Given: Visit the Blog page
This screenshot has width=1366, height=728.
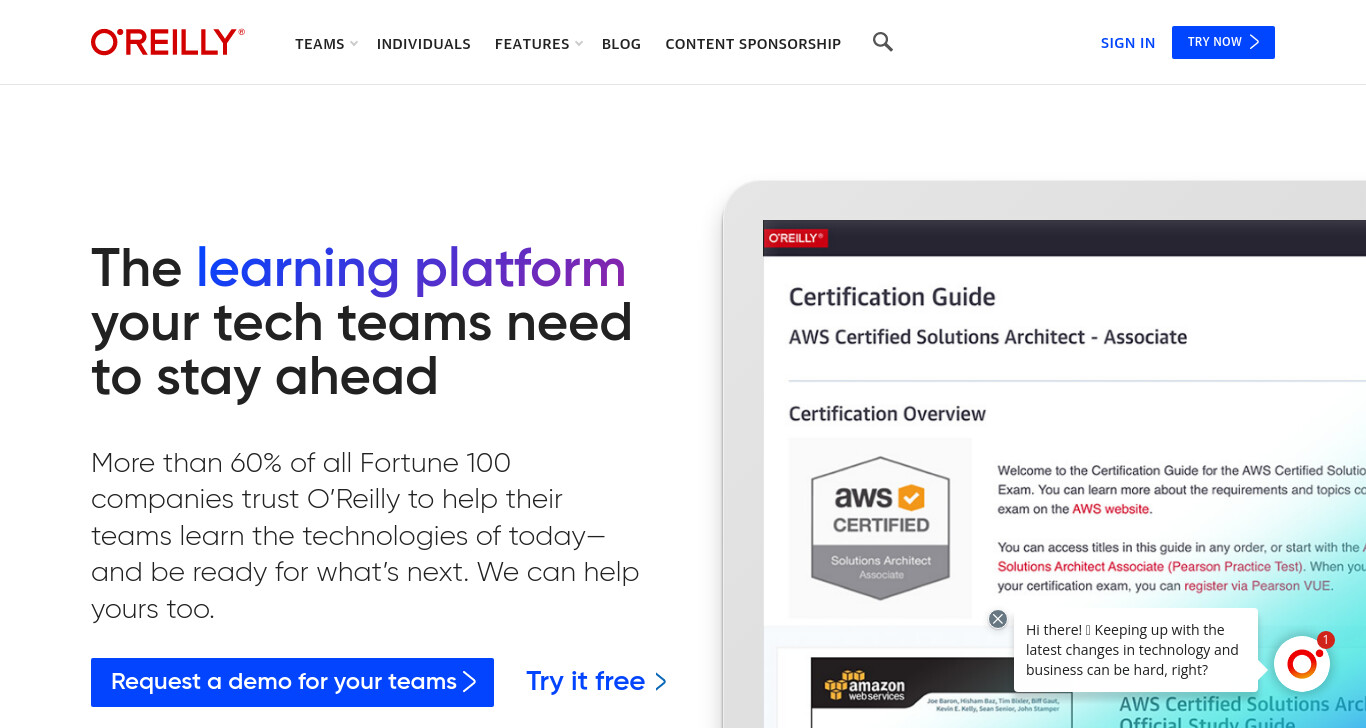Looking at the screenshot, I should coord(621,44).
